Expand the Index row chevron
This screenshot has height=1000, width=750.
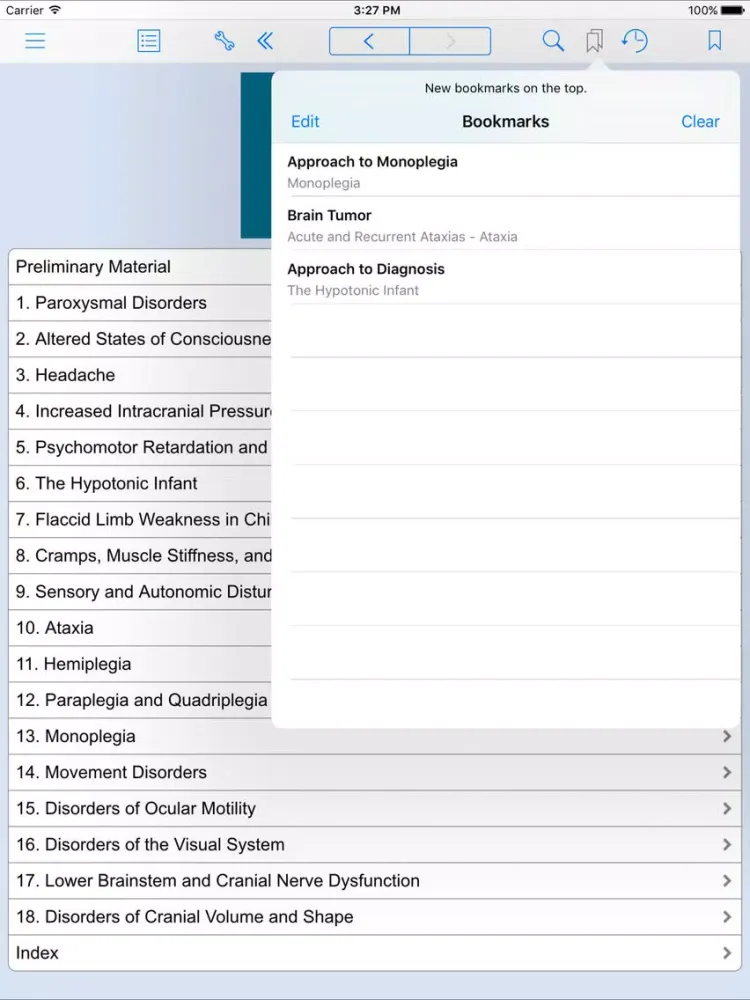pos(727,953)
